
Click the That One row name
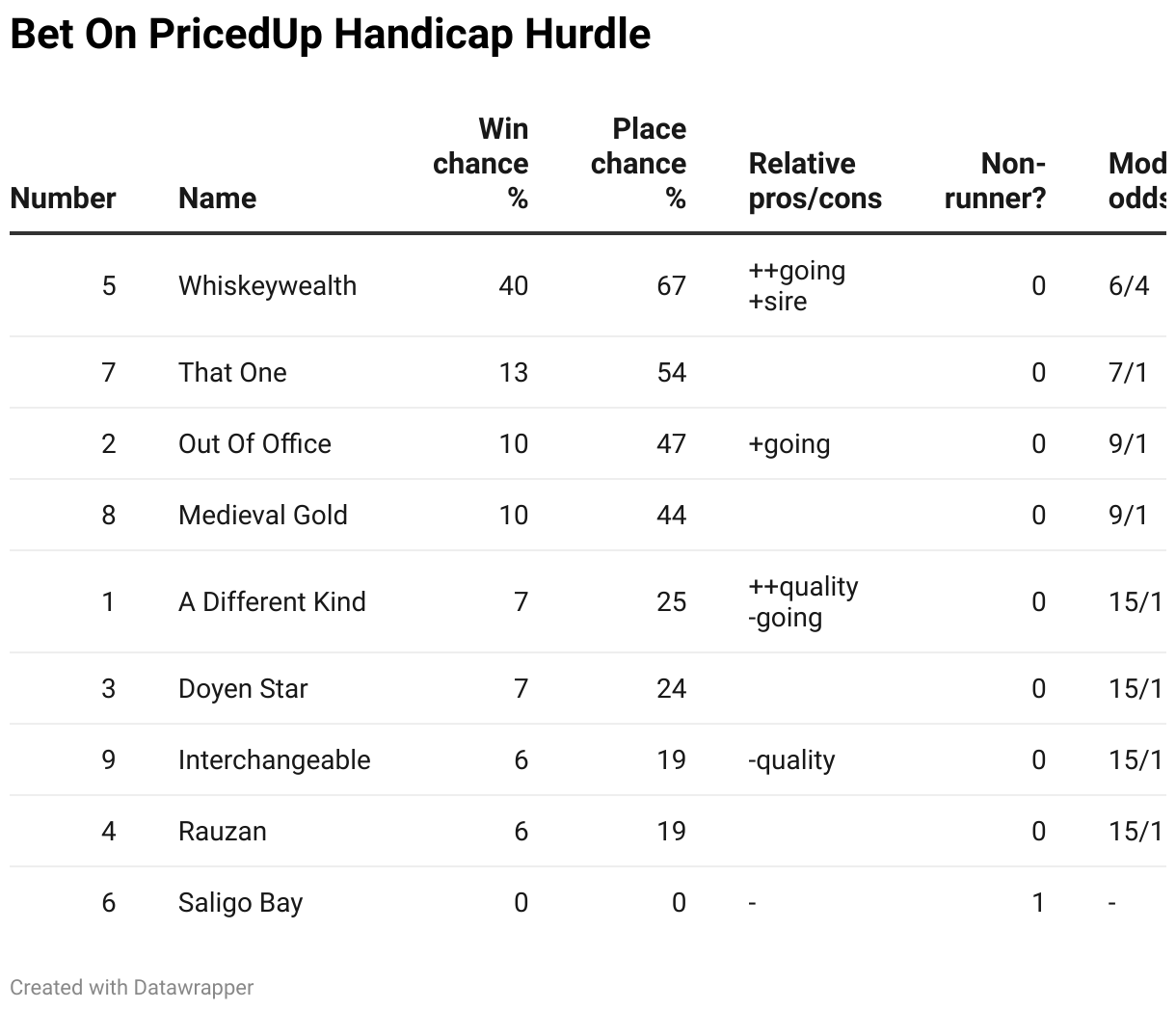pyautogui.click(x=232, y=373)
